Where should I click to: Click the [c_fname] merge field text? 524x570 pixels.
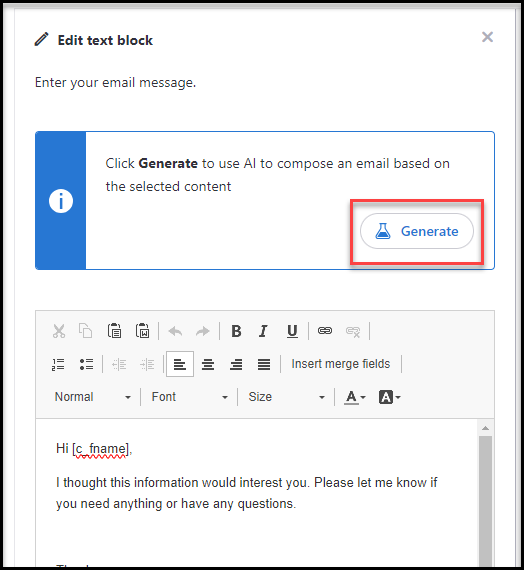[x=101, y=449]
